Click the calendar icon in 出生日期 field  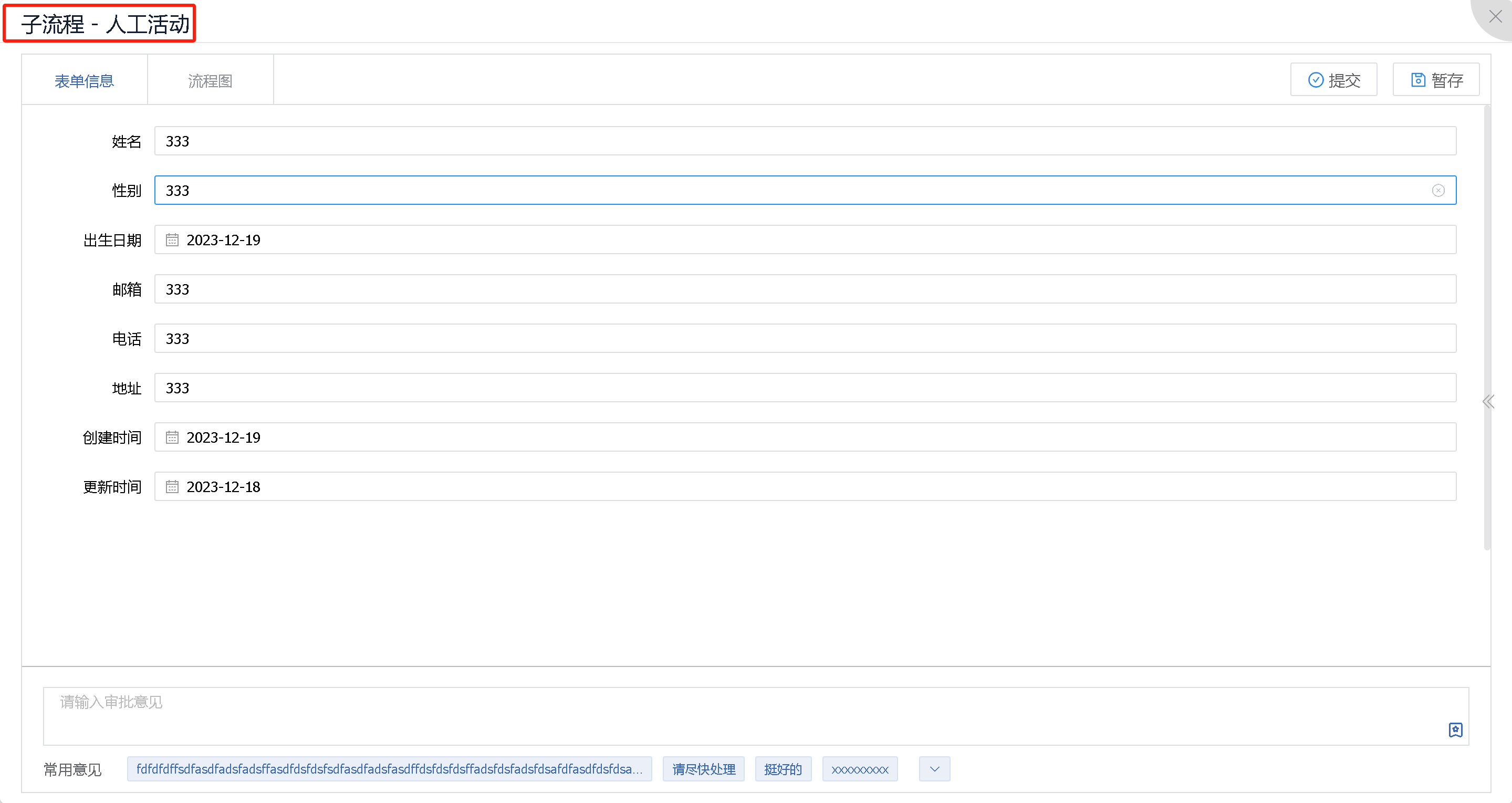pos(172,239)
